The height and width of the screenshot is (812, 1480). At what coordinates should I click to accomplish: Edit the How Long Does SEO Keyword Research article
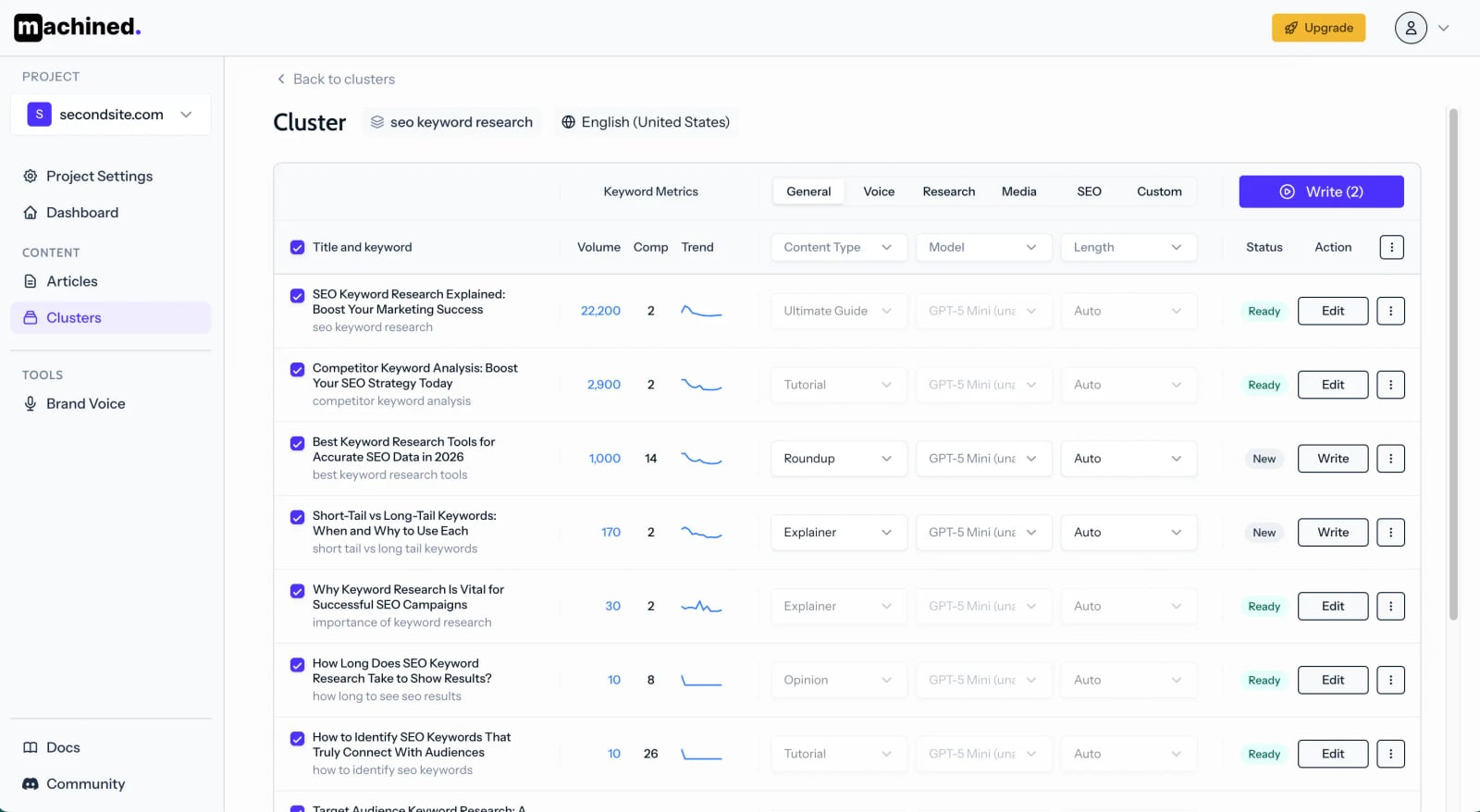click(1333, 681)
